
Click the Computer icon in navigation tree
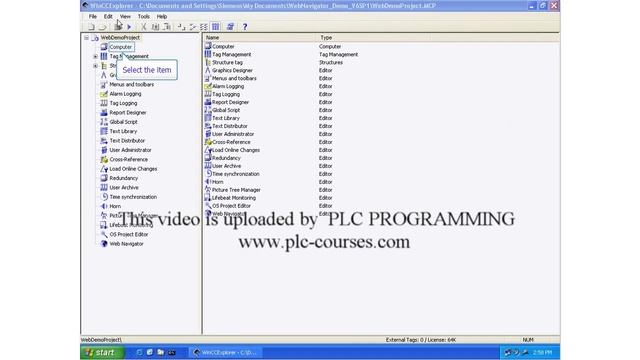point(104,47)
